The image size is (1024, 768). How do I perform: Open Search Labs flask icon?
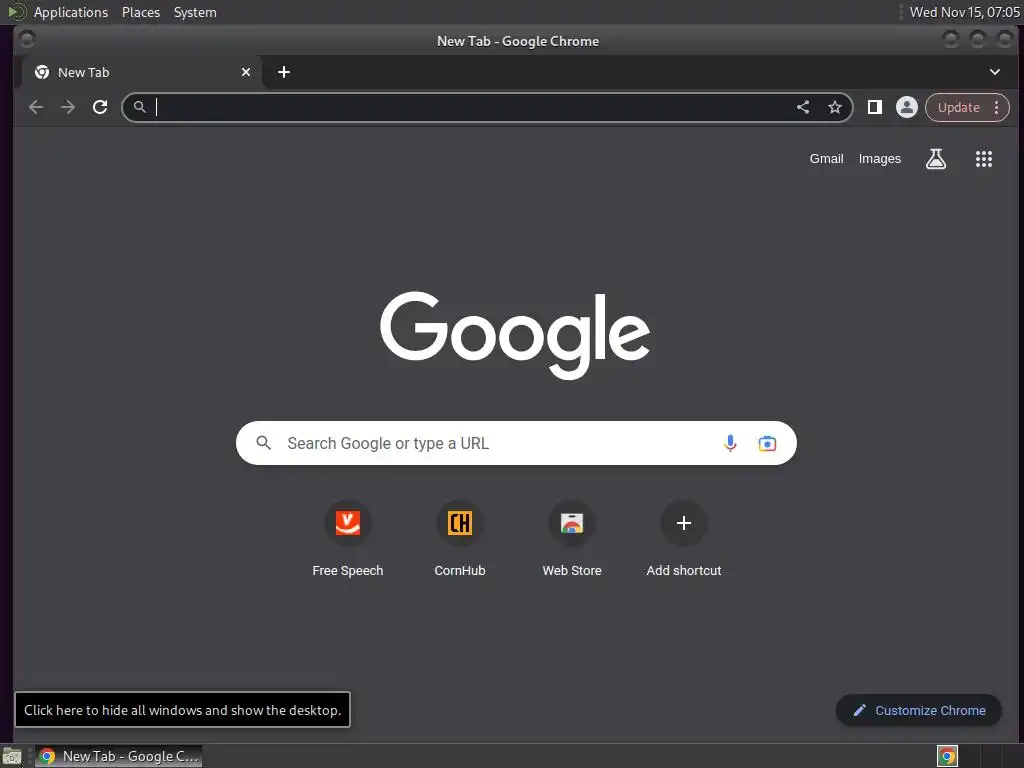point(936,159)
